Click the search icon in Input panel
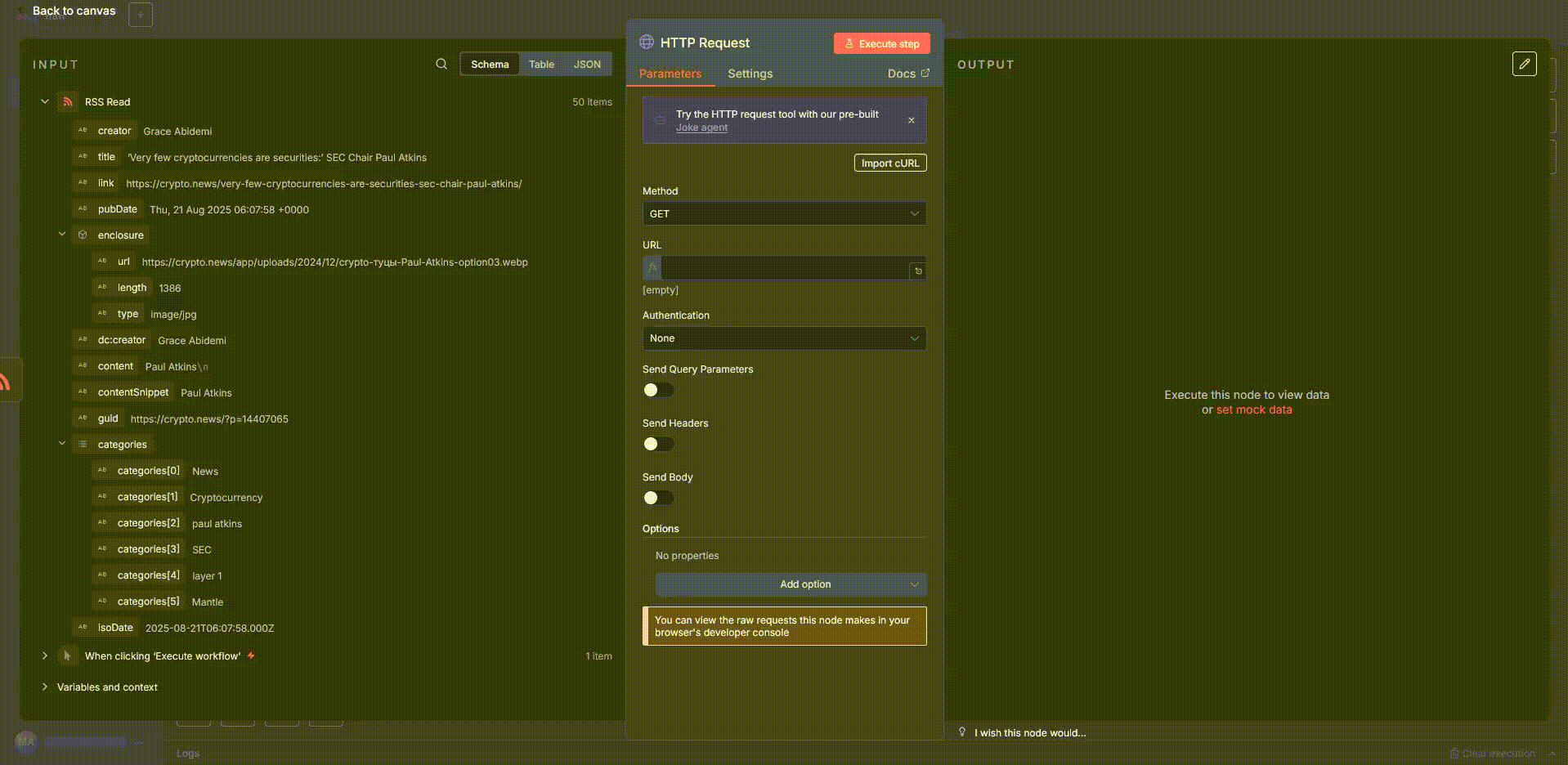Viewport: 1568px width, 765px height. tap(441, 64)
